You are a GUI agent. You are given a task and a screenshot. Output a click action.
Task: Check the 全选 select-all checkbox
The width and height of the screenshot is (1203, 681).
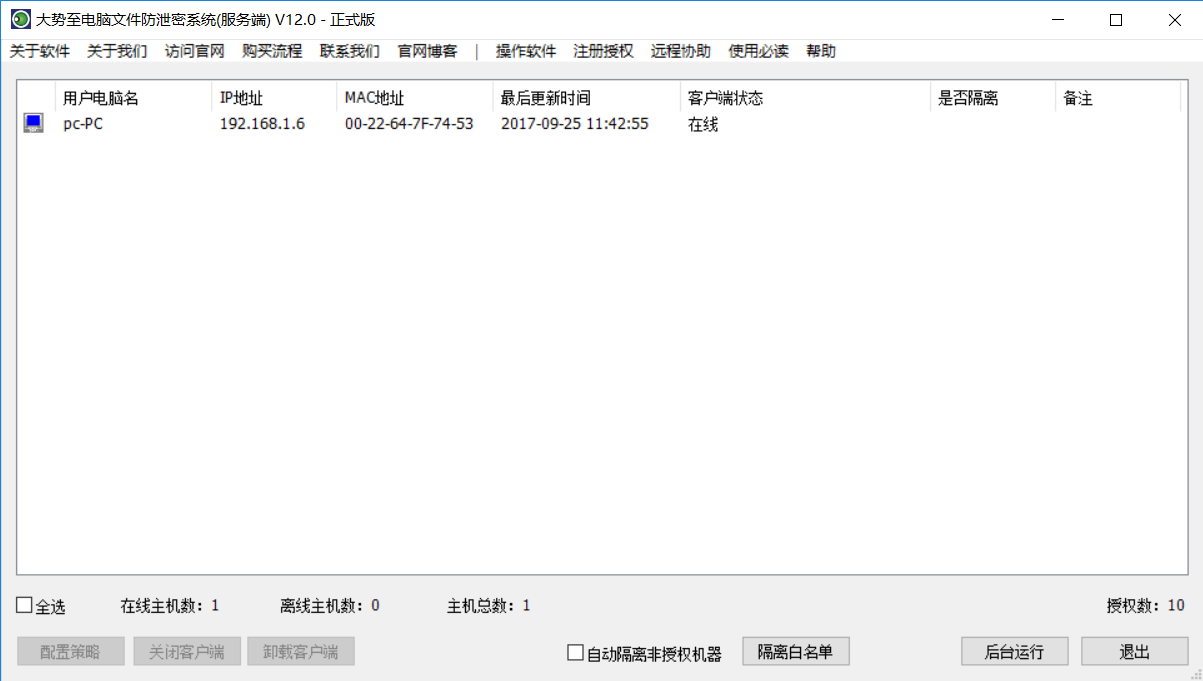coord(25,606)
